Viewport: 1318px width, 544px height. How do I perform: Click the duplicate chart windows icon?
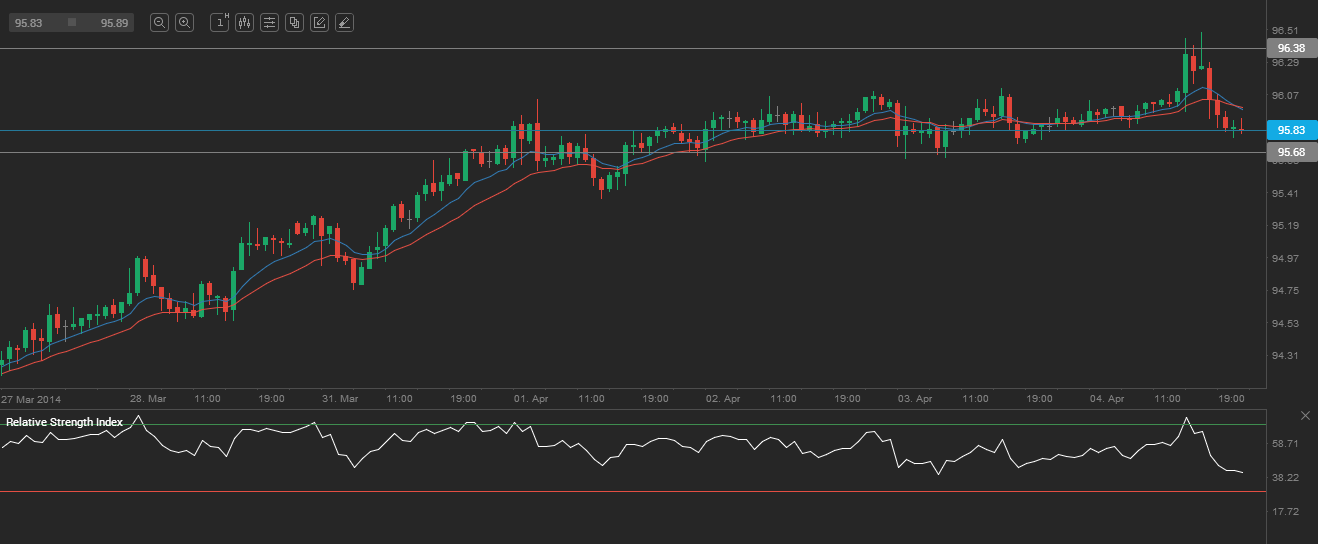coord(294,22)
